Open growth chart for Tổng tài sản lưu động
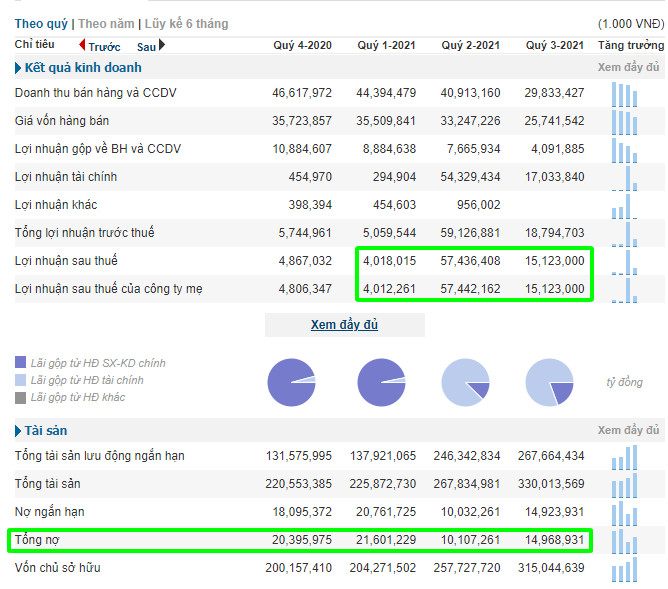Image resolution: width=668 pixels, height=589 pixels. point(625,457)
